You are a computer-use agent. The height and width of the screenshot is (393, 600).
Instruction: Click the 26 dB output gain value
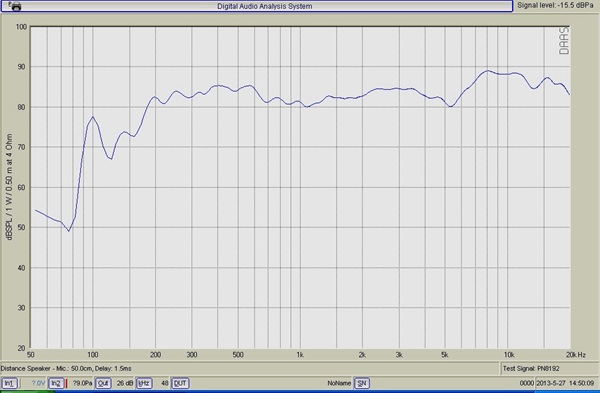125,383
